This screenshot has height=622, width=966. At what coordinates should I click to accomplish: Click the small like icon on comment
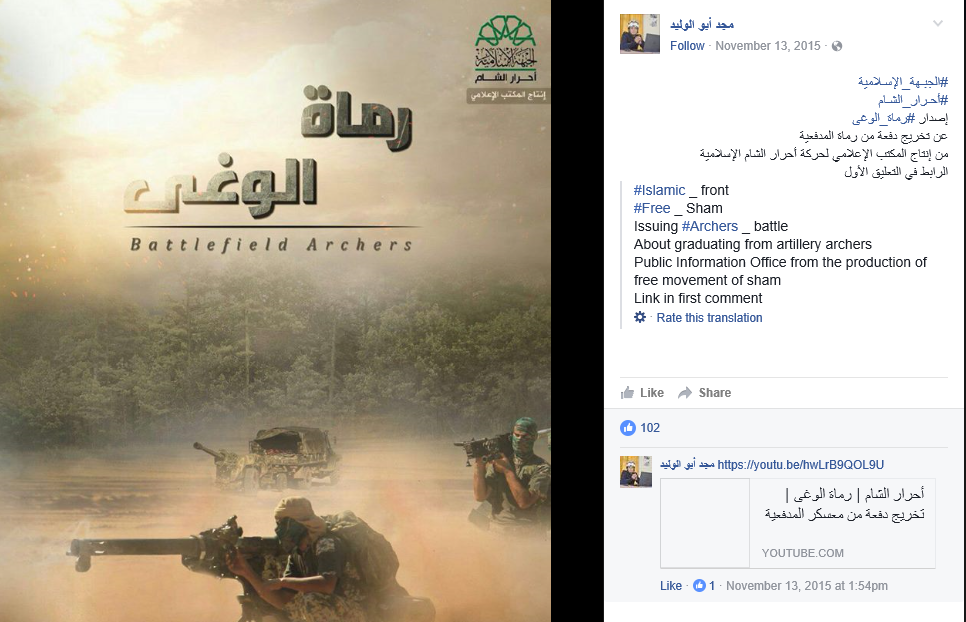point(699,586)
